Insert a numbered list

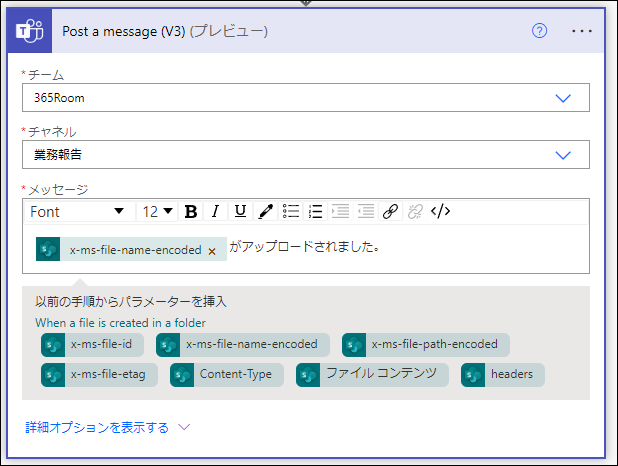pos(316,211)
